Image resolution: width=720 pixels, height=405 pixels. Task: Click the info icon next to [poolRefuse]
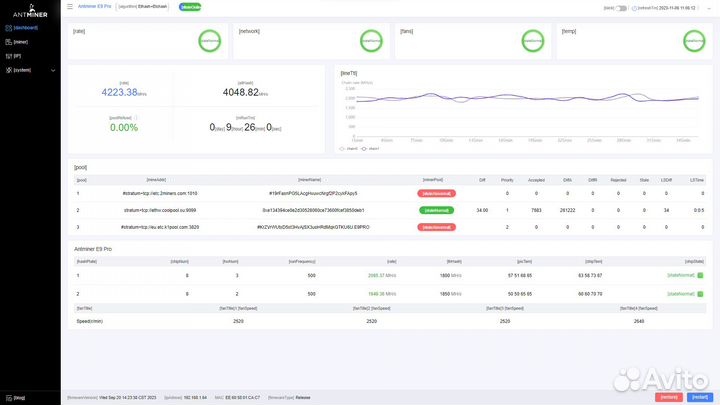(135, 118)
